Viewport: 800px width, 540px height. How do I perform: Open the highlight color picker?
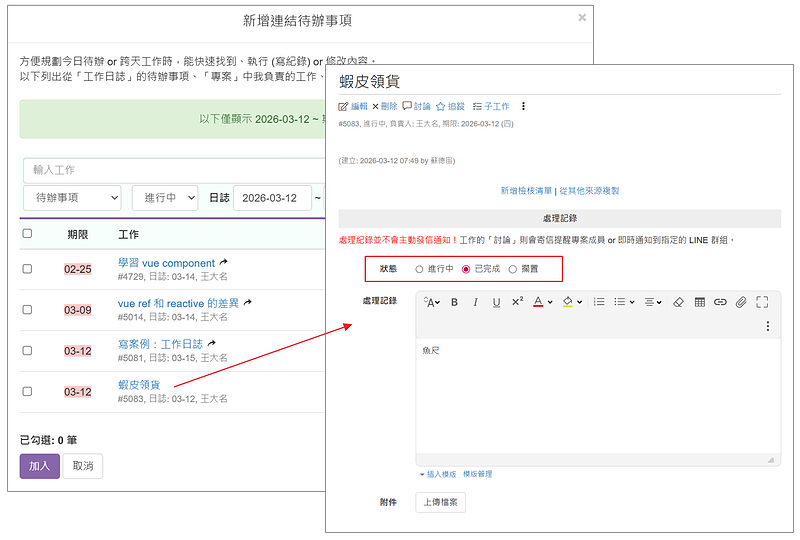coord(570,302)
